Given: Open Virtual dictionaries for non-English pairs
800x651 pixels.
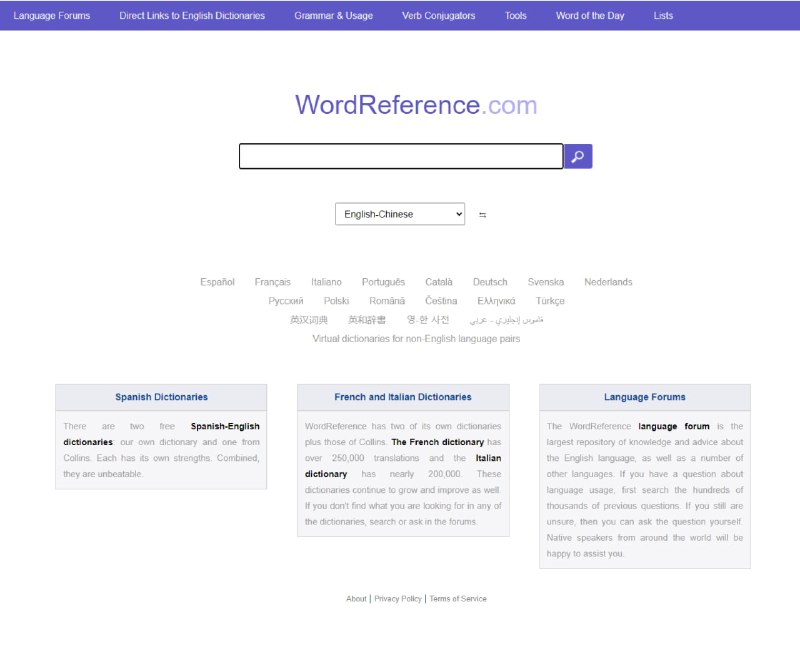Looking at the screenshot, I should point(416,339).
